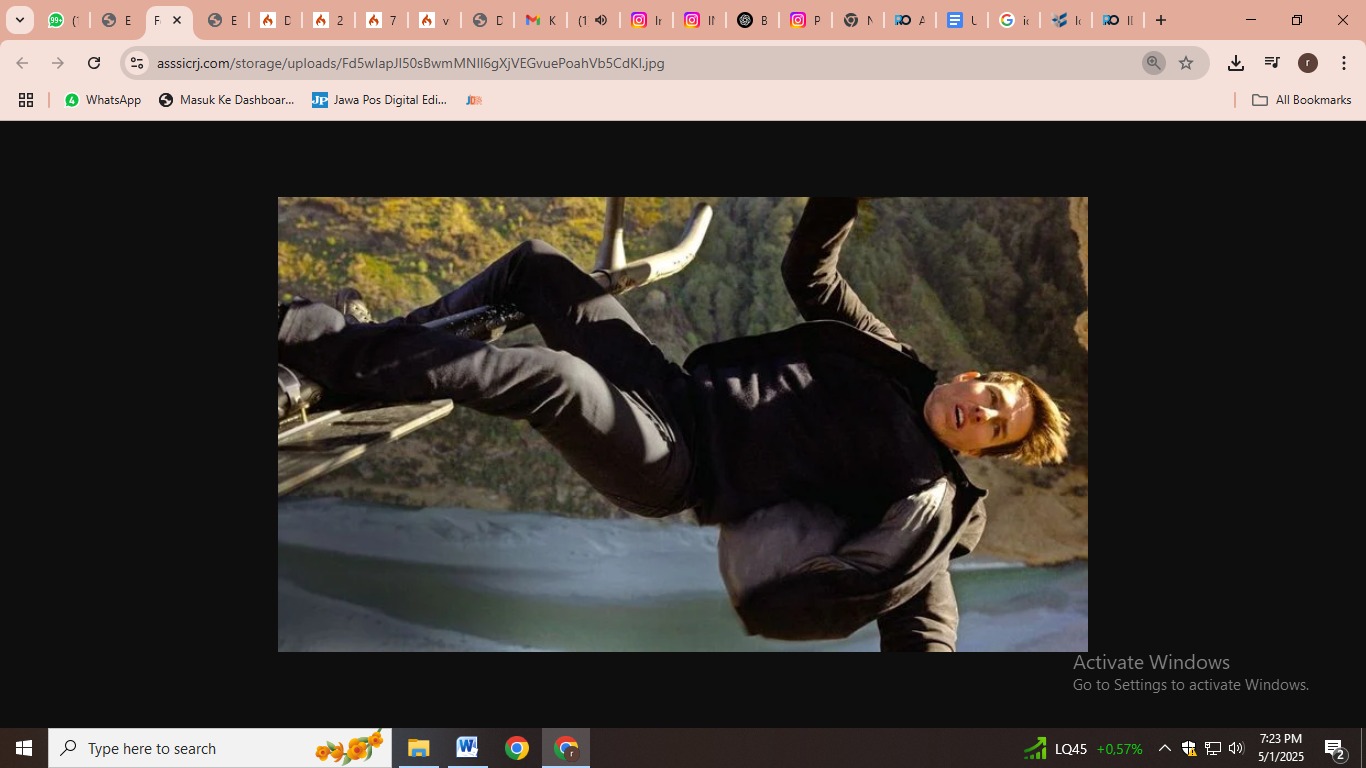Open the Chrome three-dot menu
The width and height of the screenshot is (1366, 768).
click(x=1344, y=63)
